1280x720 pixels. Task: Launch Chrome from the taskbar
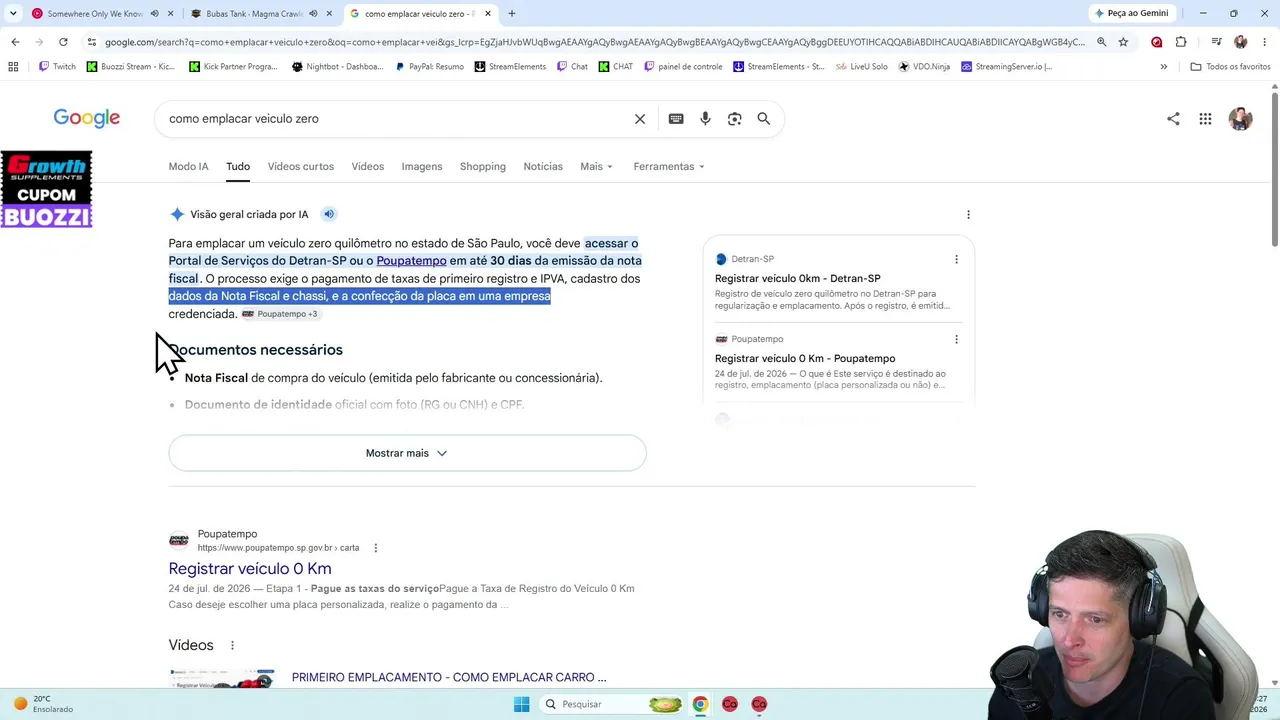[x=700, y=704]
